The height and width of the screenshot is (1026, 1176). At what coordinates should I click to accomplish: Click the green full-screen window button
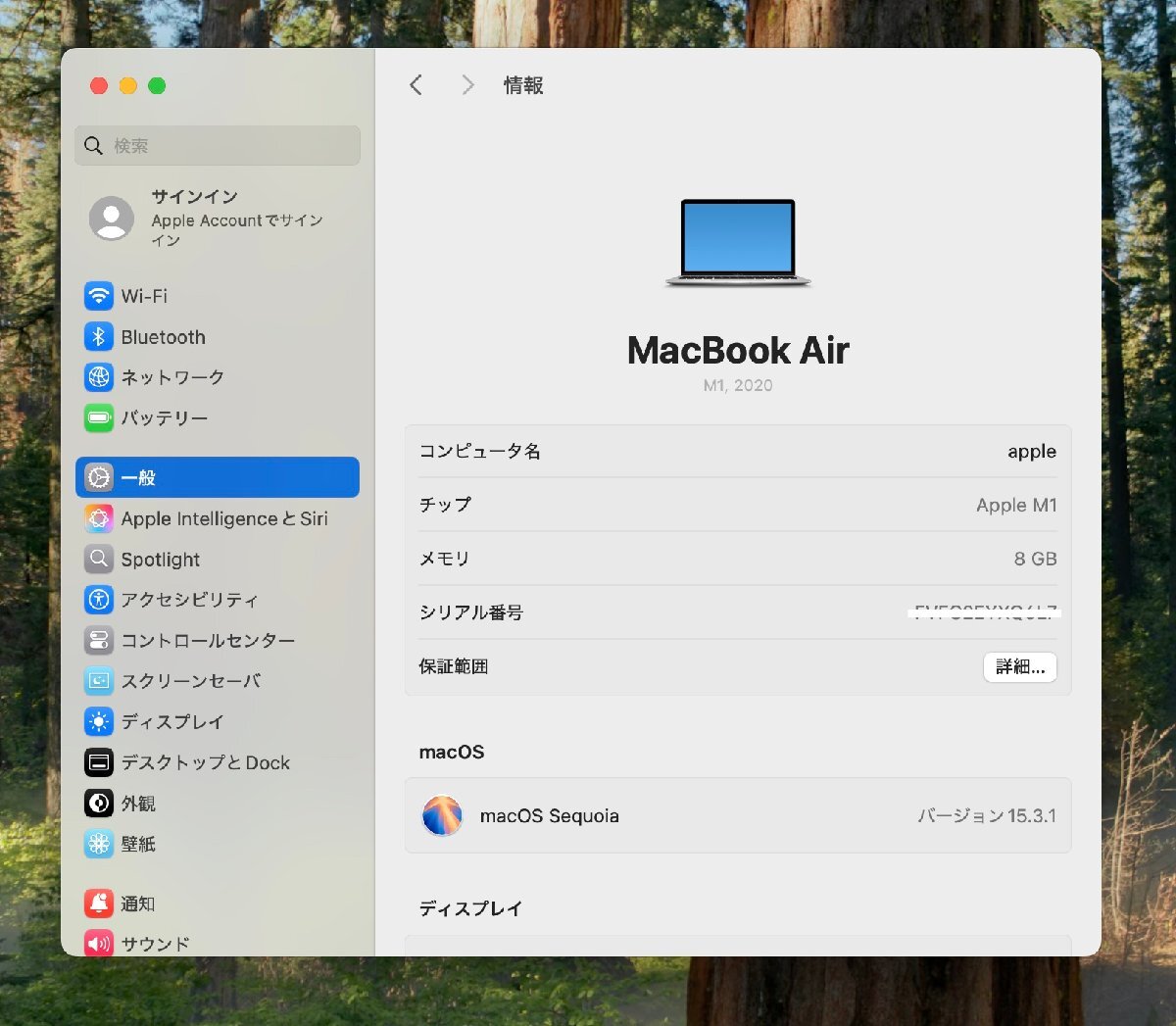point(157,86)
